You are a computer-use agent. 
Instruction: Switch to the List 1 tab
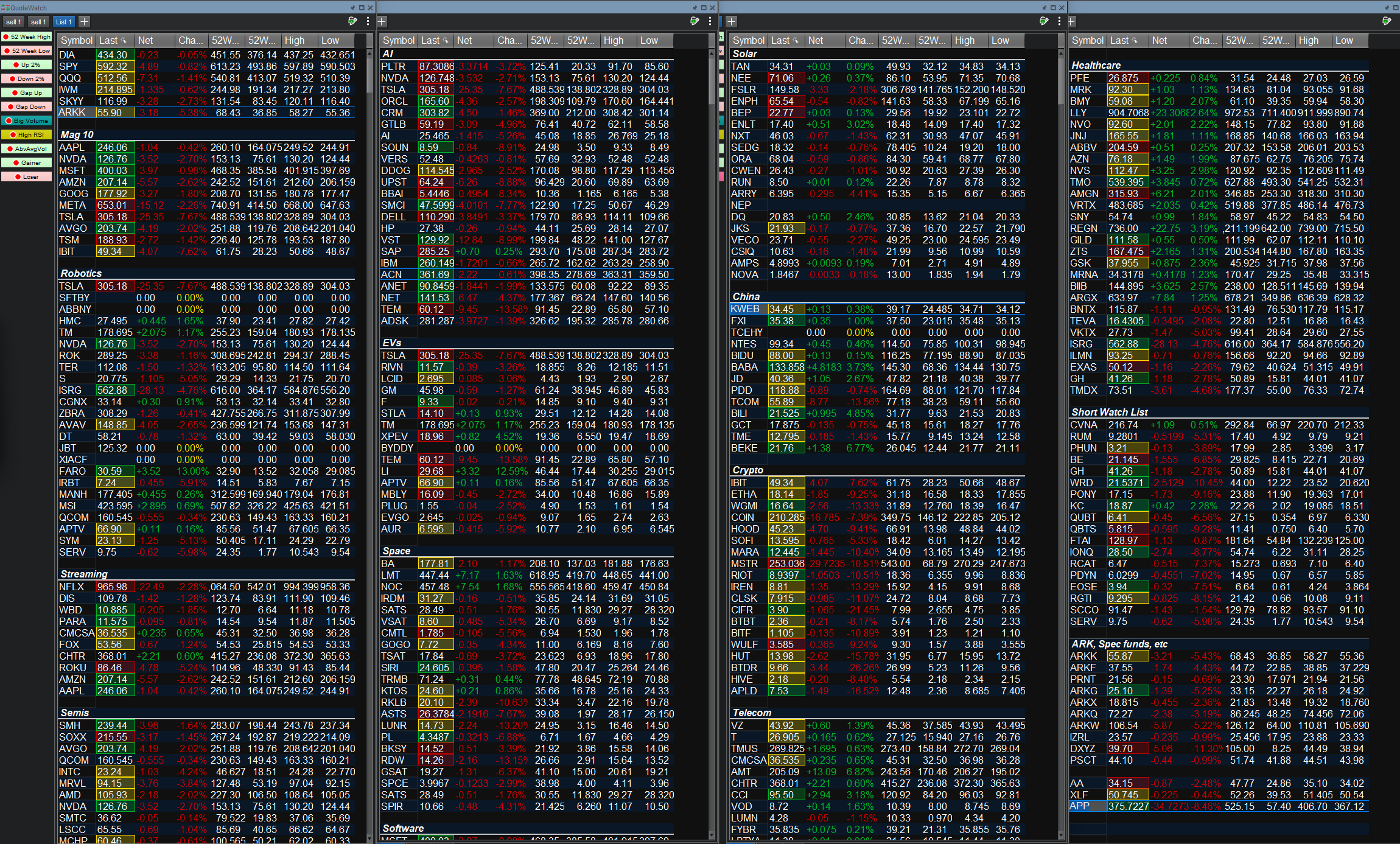pyautogui.click(x=64, y=22)
